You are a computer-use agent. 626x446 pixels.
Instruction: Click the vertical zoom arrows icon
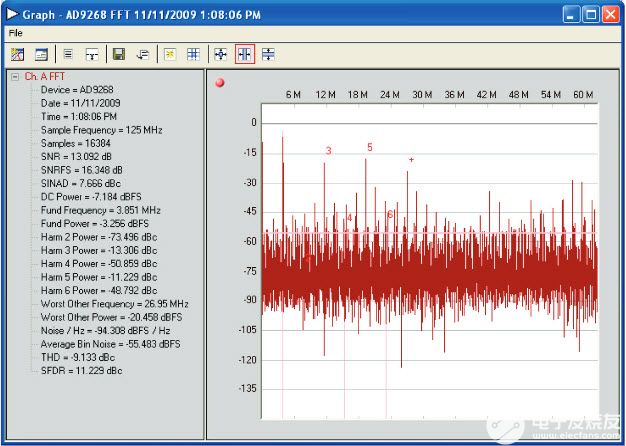(268, 54)
